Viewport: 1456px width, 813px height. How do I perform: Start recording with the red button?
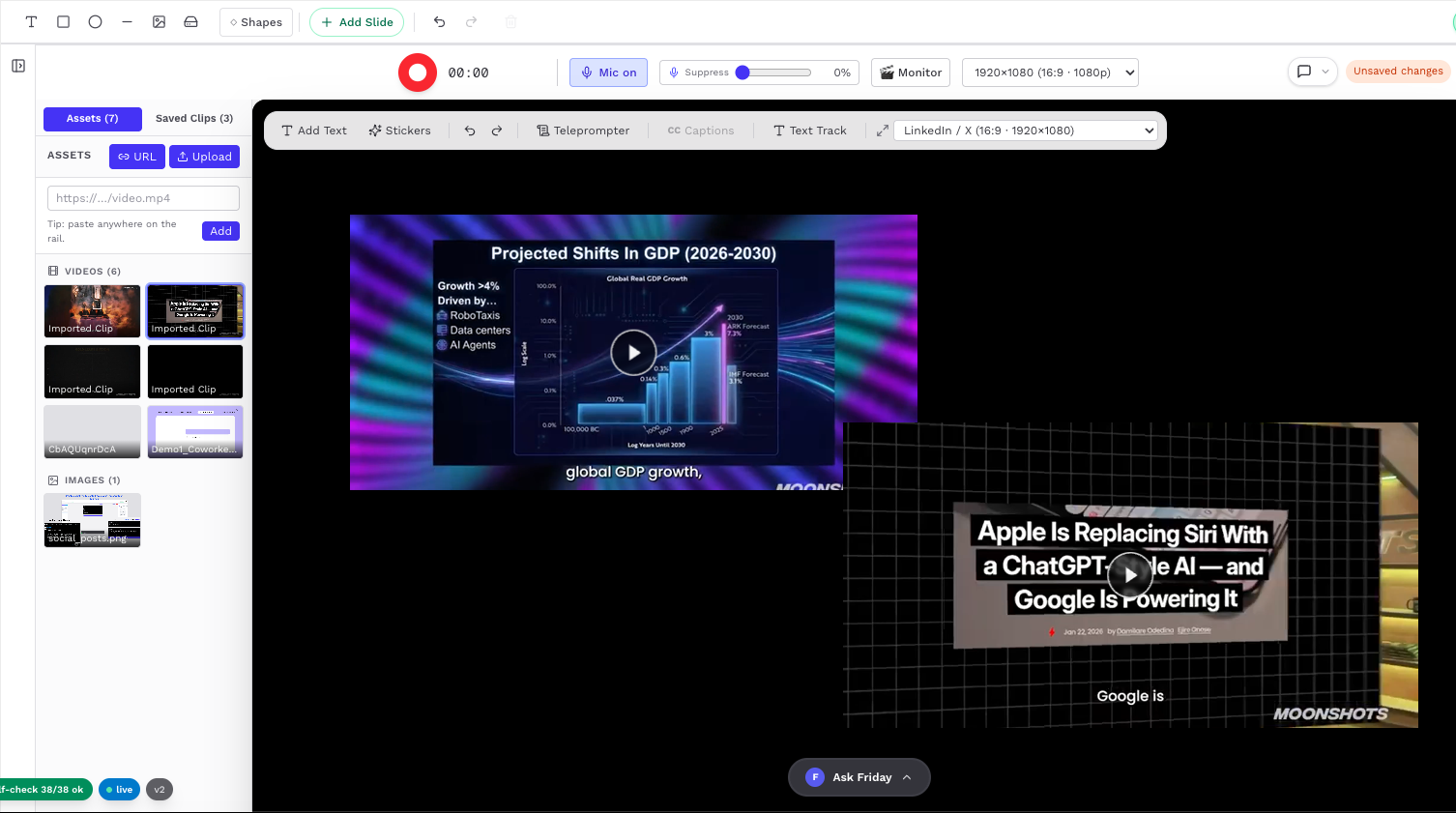pyautogui.click(x=418, y=73)
